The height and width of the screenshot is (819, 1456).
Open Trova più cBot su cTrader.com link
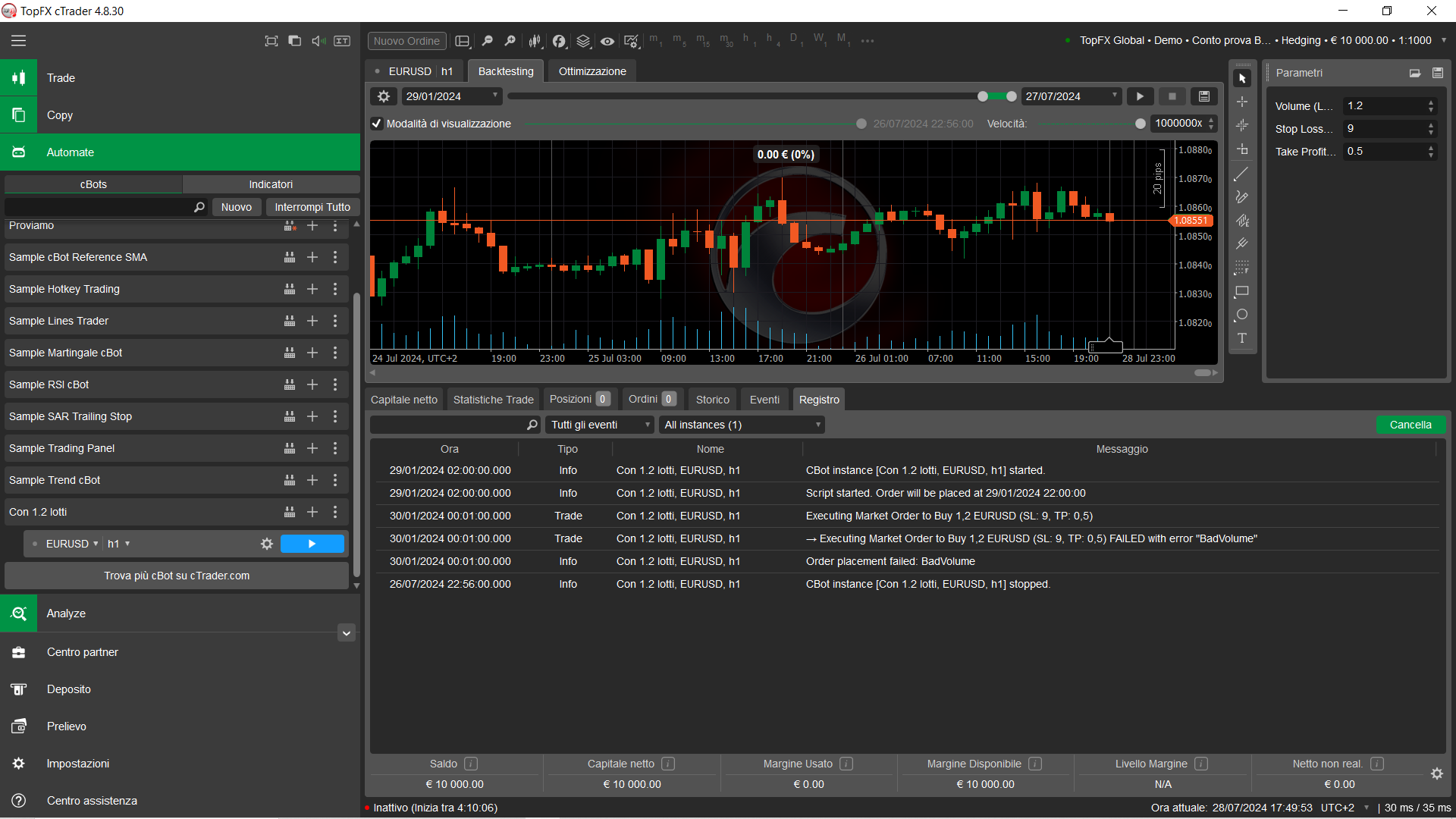(x=177, y=576)
